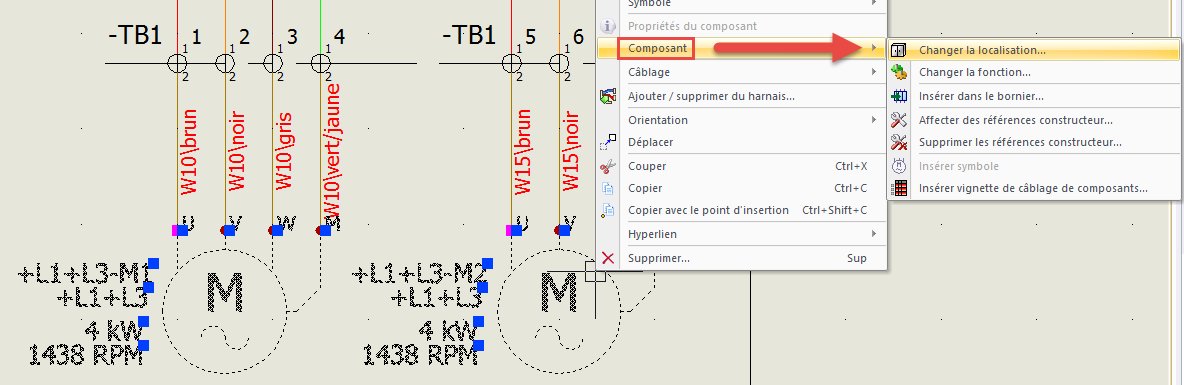Open the Orientation submenu arrow

pyautogui.click(x=874, y=119)
